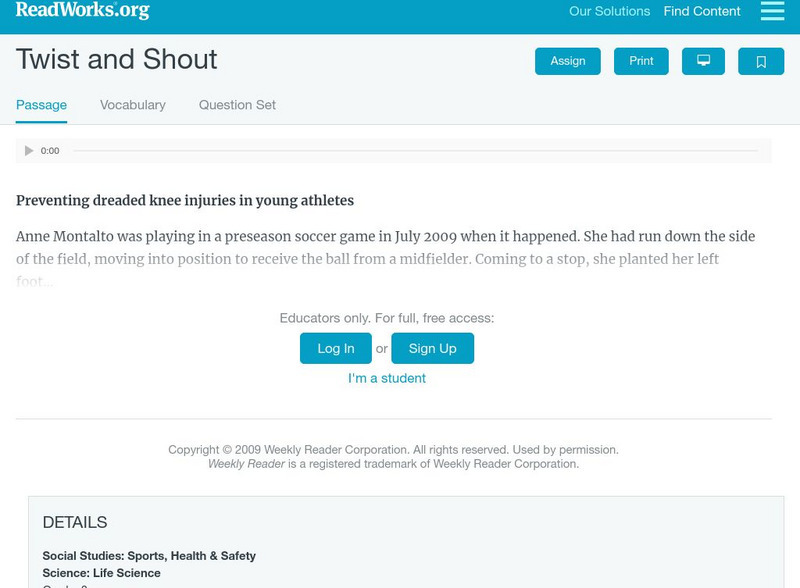Click the projector display icon
Screen dimensions: 800x588
[x=705, y=60]
